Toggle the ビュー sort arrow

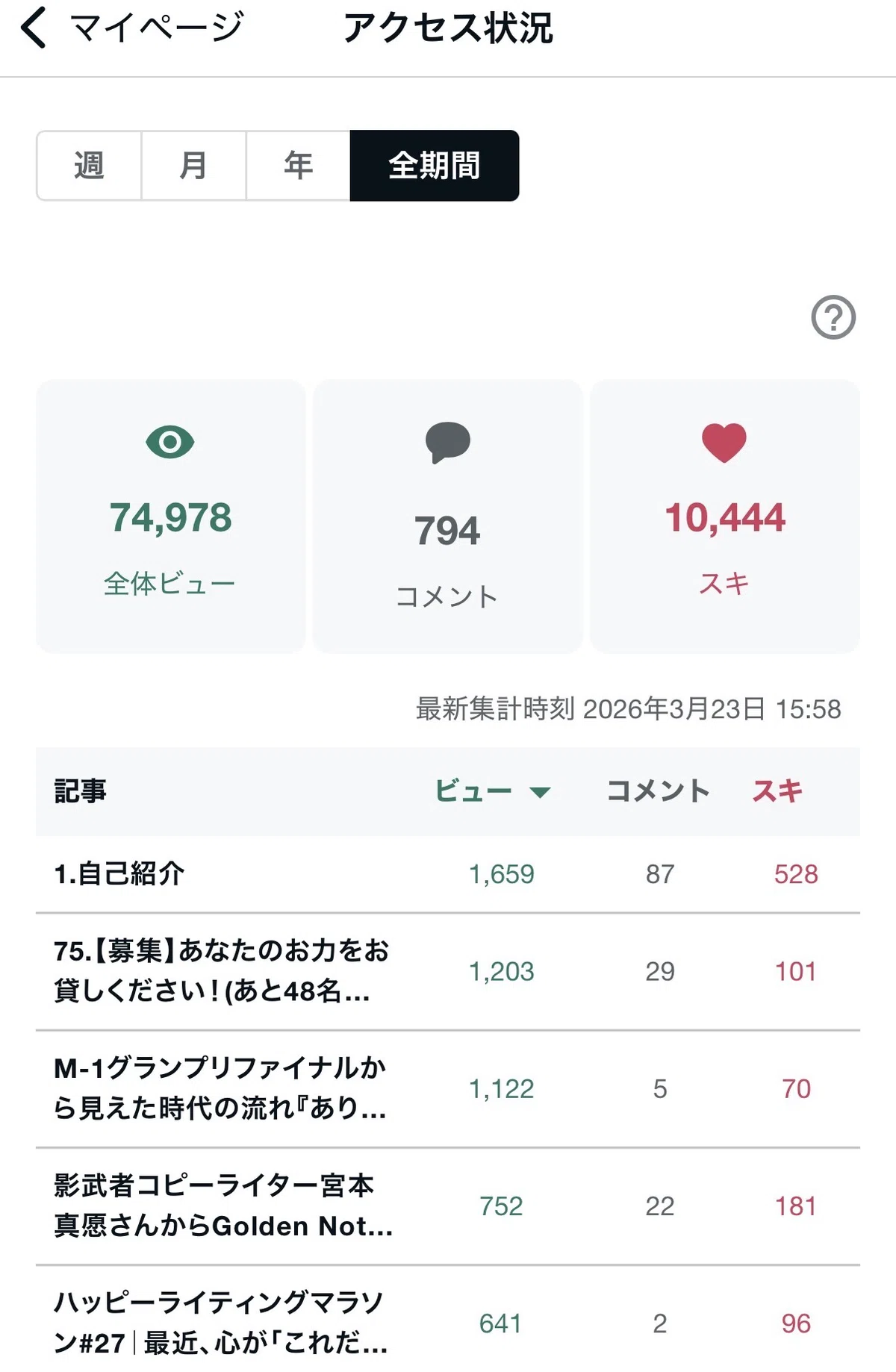(x=539, y=792)
